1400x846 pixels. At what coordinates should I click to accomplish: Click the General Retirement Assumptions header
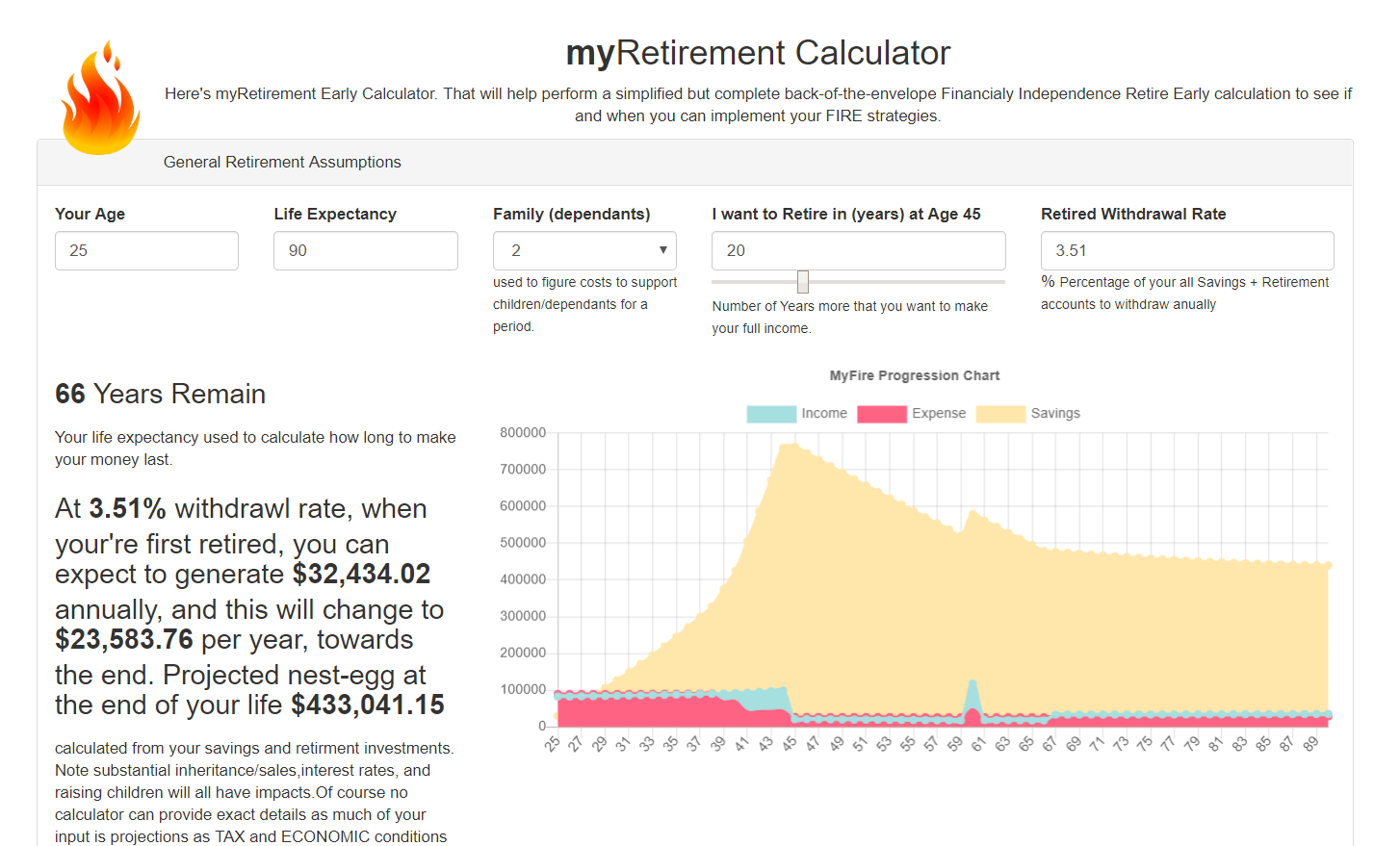[x=281, y=162]
